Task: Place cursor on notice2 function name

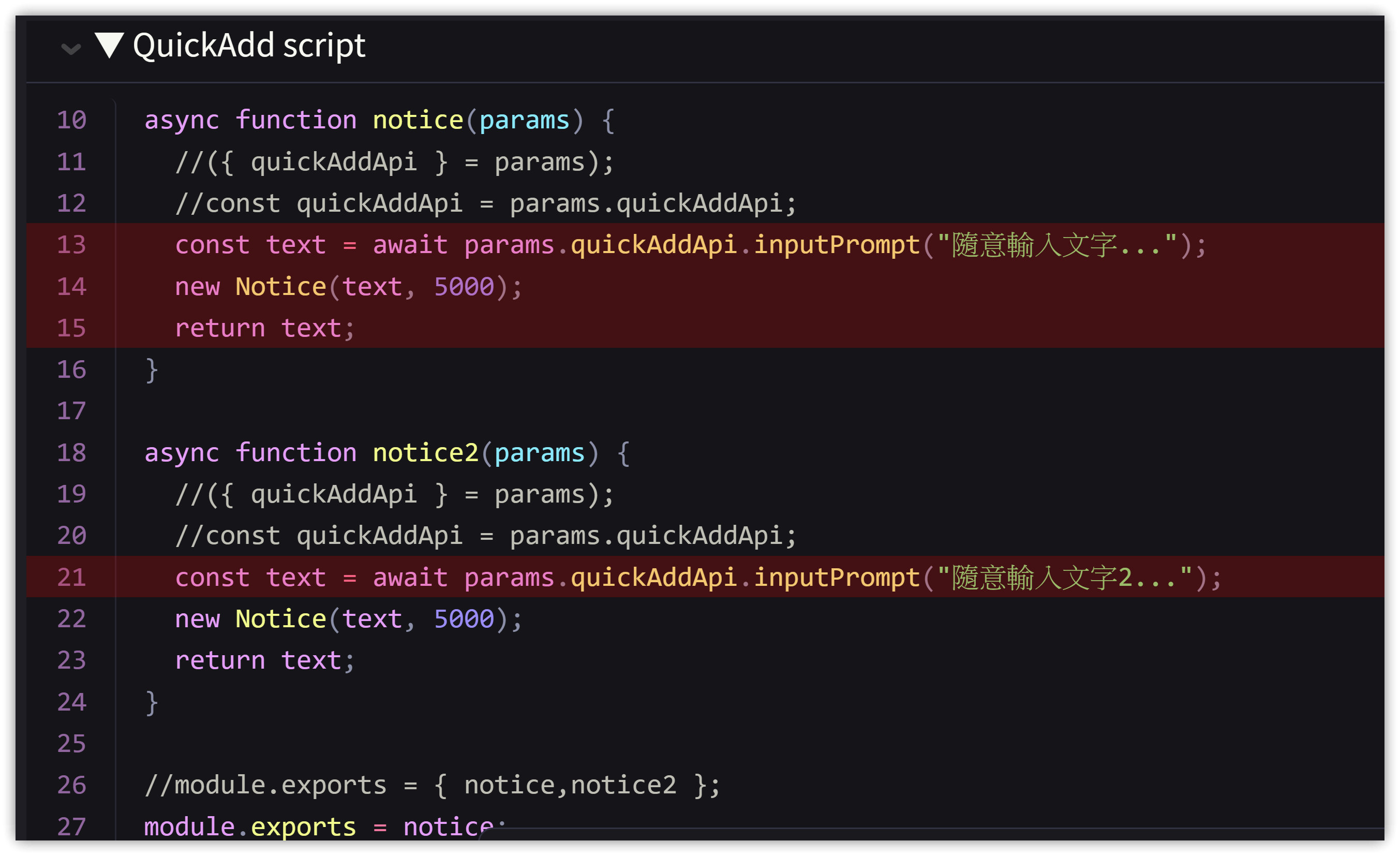Action: (426, 453)
